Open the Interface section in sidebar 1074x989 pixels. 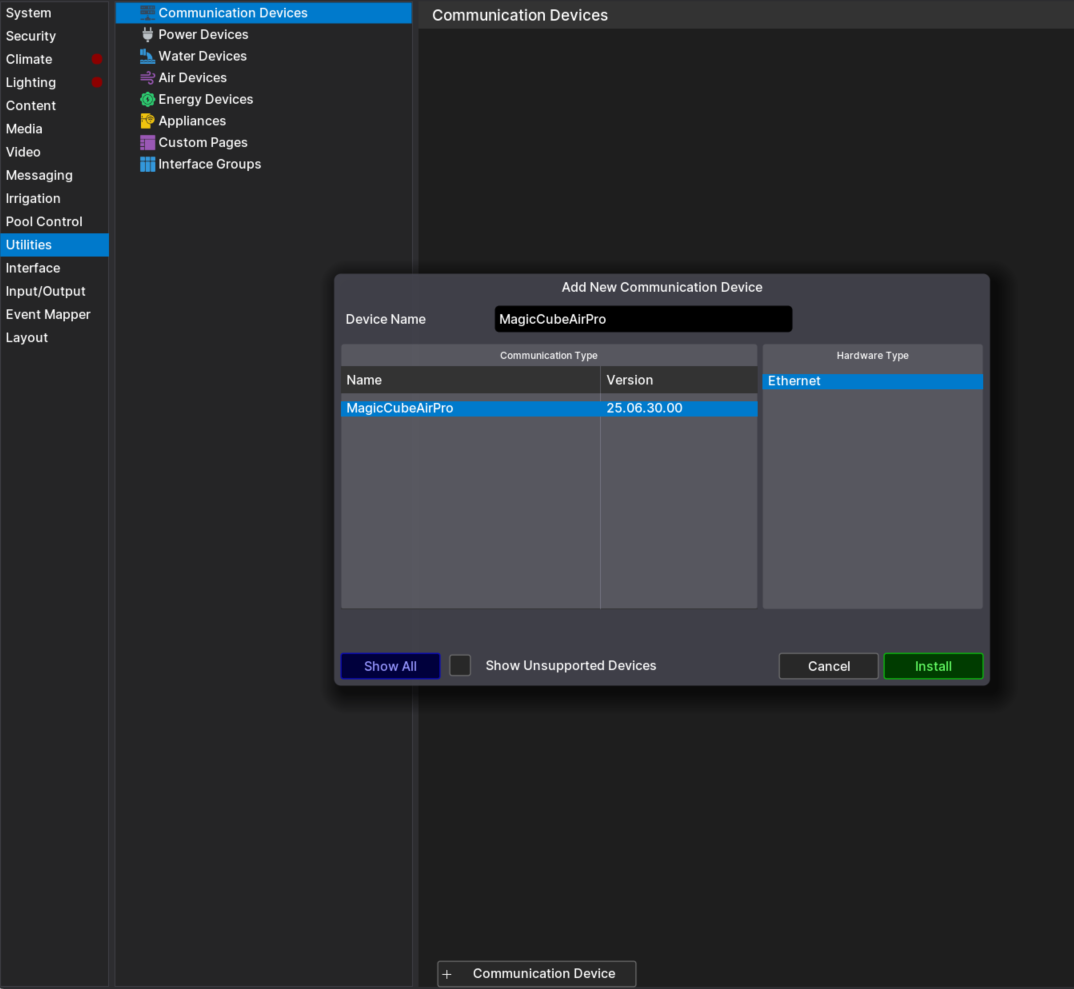pyautogui.click(x=54, y=268)
